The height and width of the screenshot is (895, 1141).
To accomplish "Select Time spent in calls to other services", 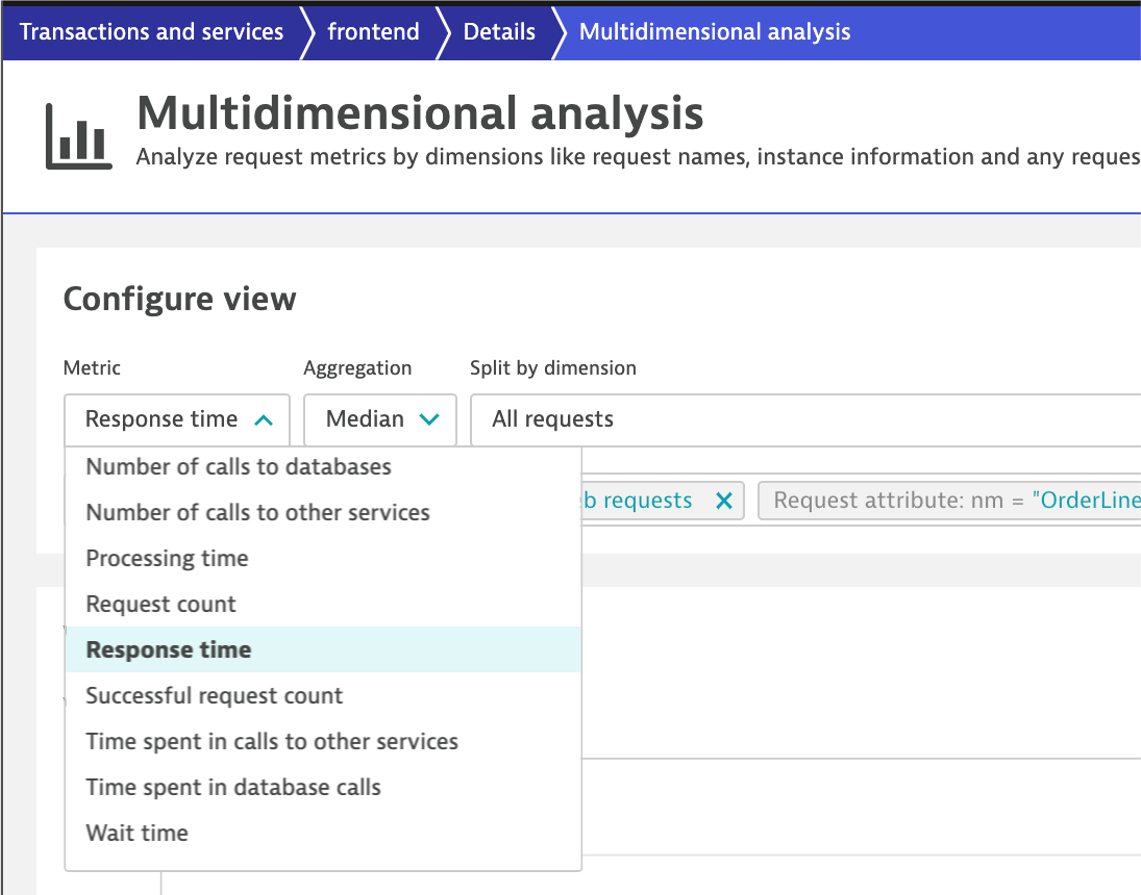I will pyautogui.click(x=272, y=742).
